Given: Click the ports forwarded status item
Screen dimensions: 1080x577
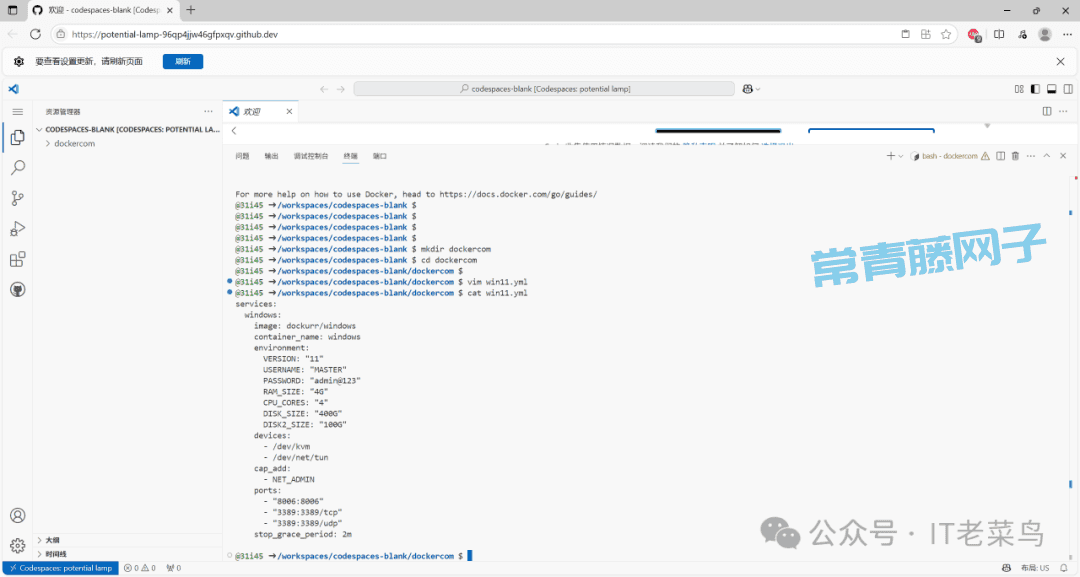Looking at the screenshot, I should coord(174,568).
